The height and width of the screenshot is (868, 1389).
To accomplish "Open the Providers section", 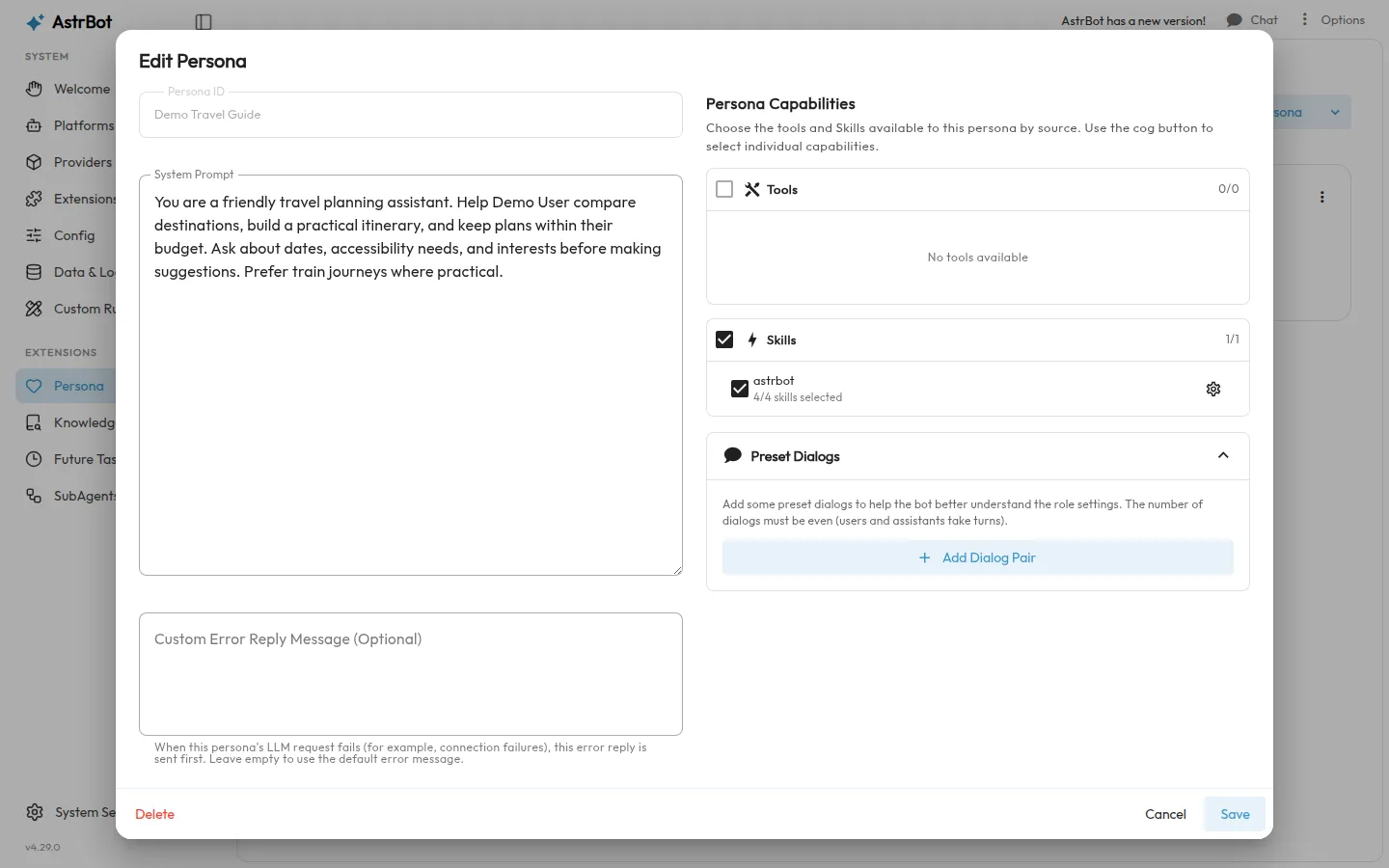I will tap(68, 162).
